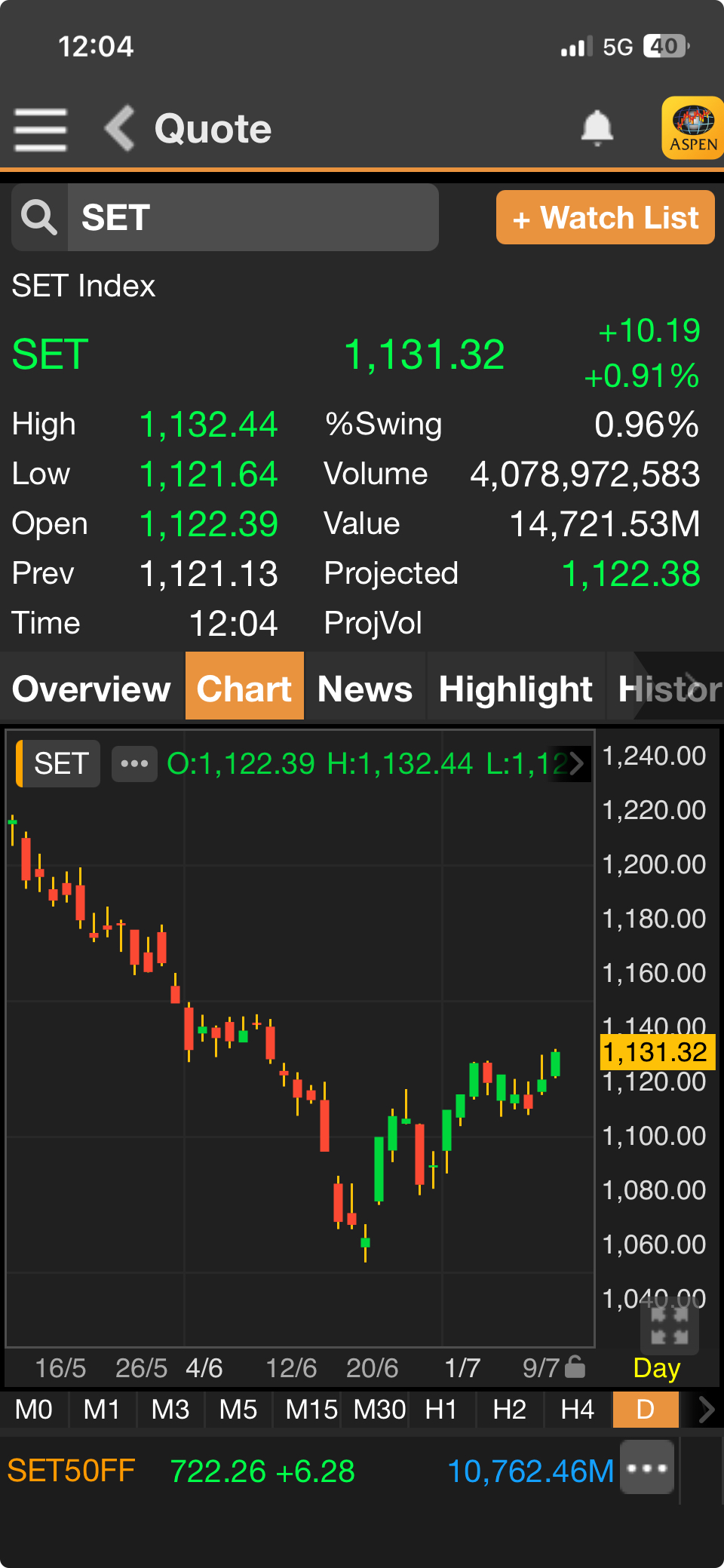Open the hamburger menu
This screenshot has height=1568, width=724.
[x=41, y=129]
